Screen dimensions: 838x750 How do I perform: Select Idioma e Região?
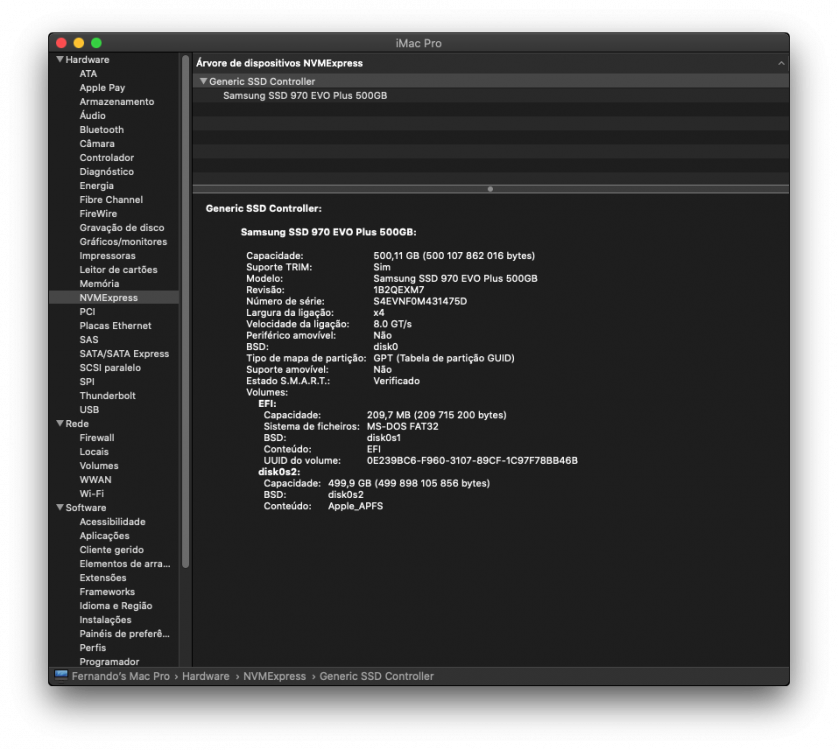tap(115, 606)
